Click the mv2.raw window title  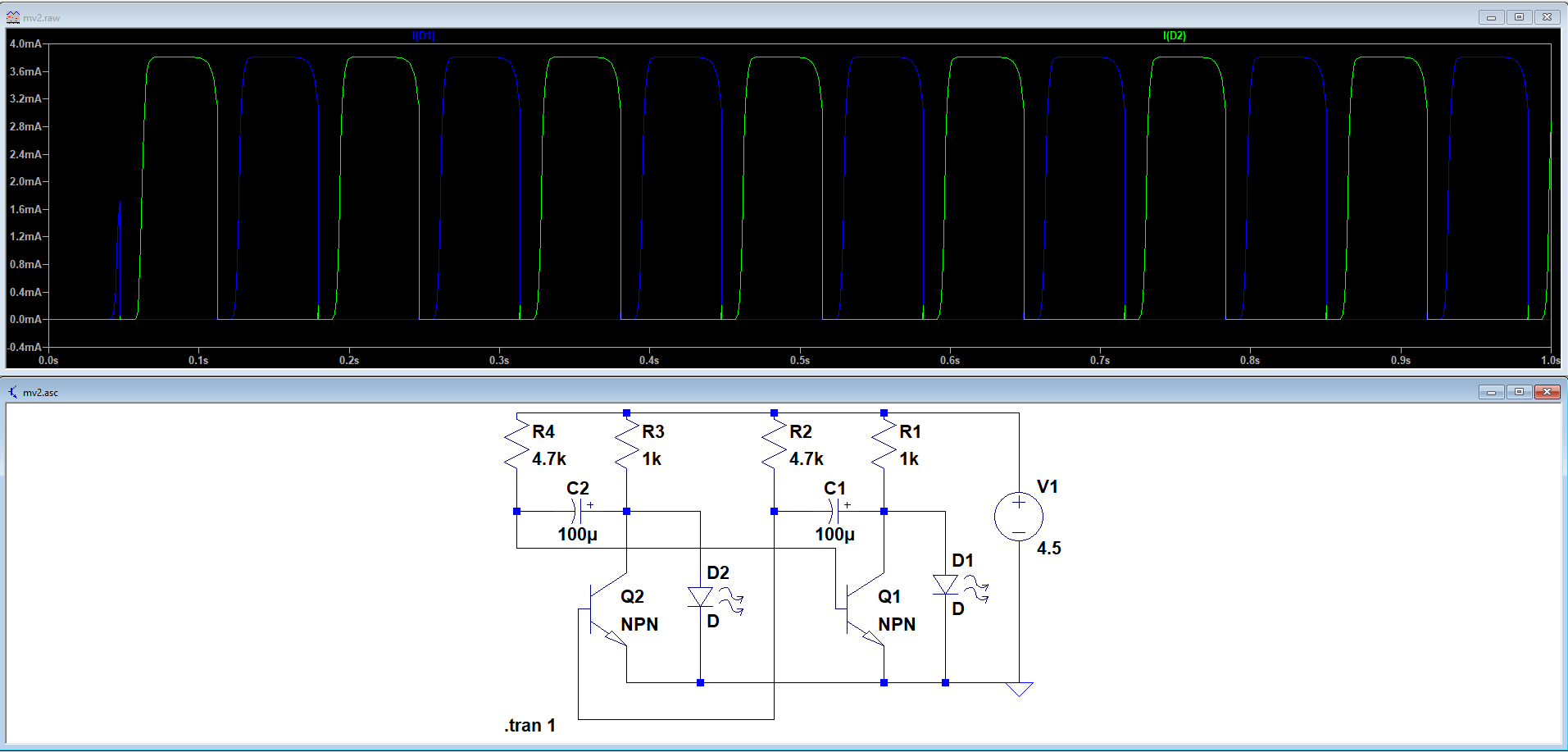[41, 17]
